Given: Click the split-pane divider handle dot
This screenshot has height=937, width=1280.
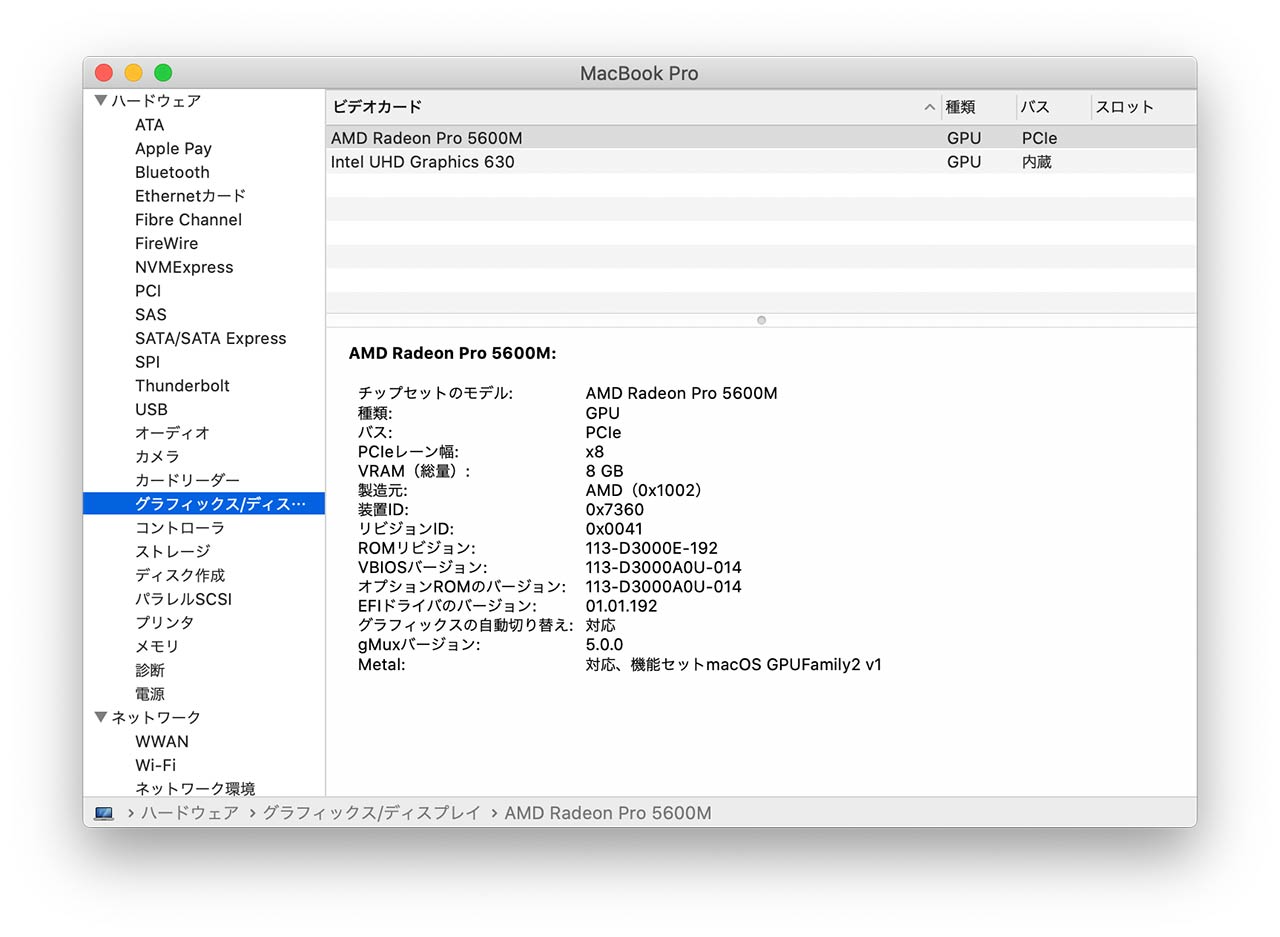Looking at the screenshot, I should click(762, 320).
